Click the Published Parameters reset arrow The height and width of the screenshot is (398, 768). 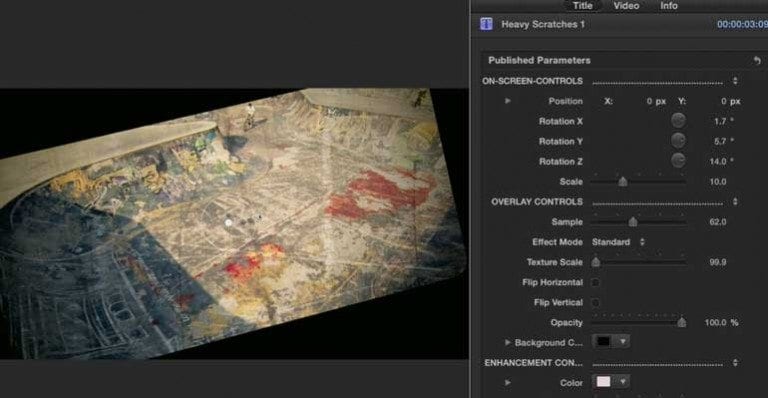tap(757, 61)
